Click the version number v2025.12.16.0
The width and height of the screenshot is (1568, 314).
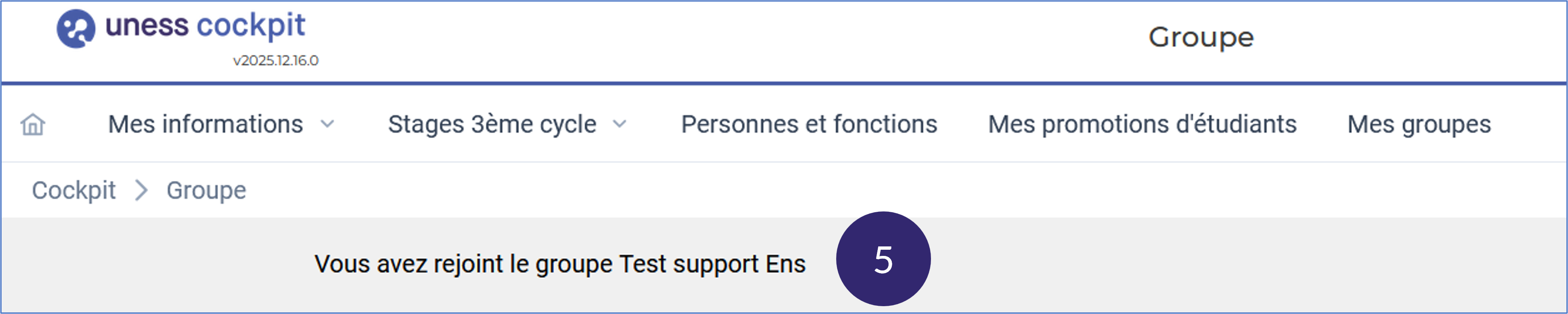276,60
